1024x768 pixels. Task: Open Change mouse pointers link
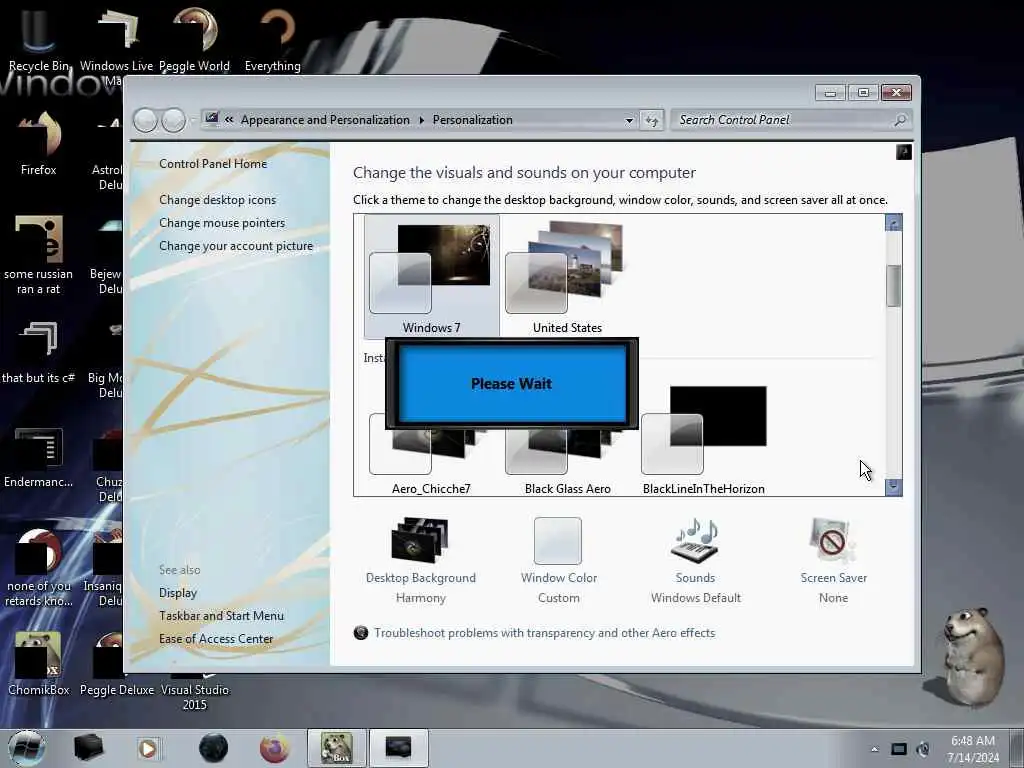[x=222, y=223]
